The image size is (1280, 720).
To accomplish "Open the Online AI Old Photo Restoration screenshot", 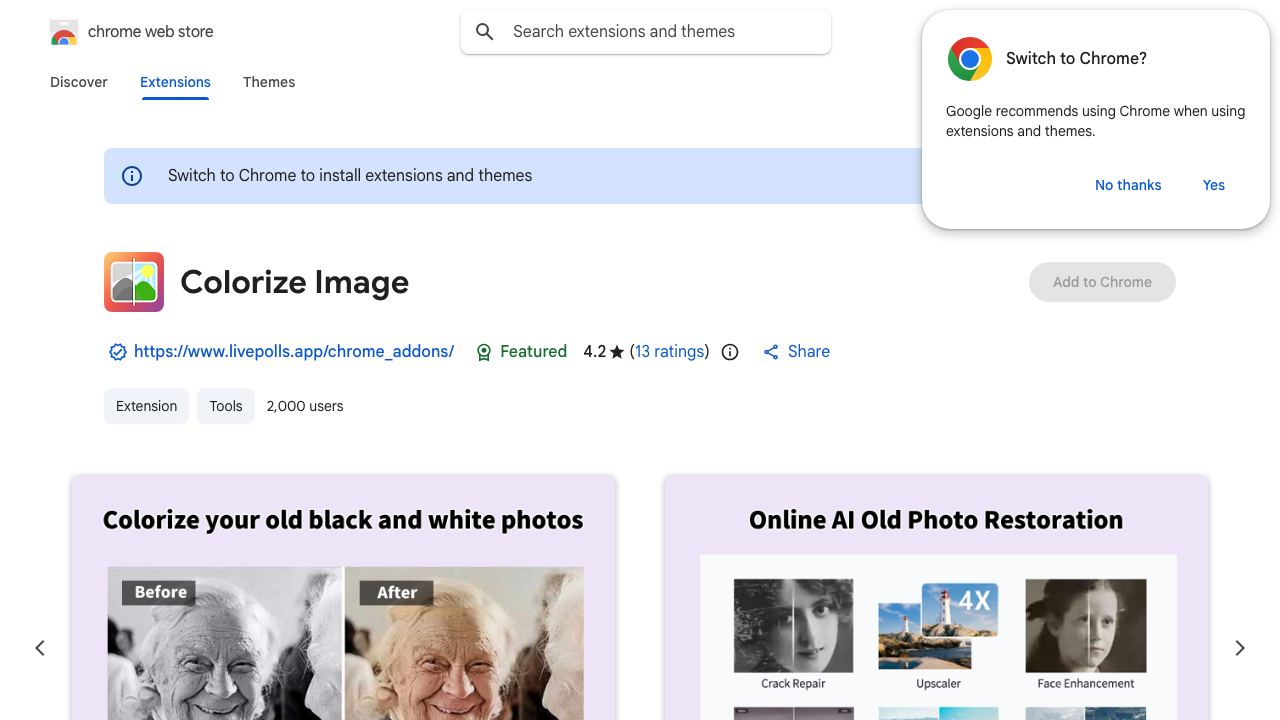I will [936, 598].
